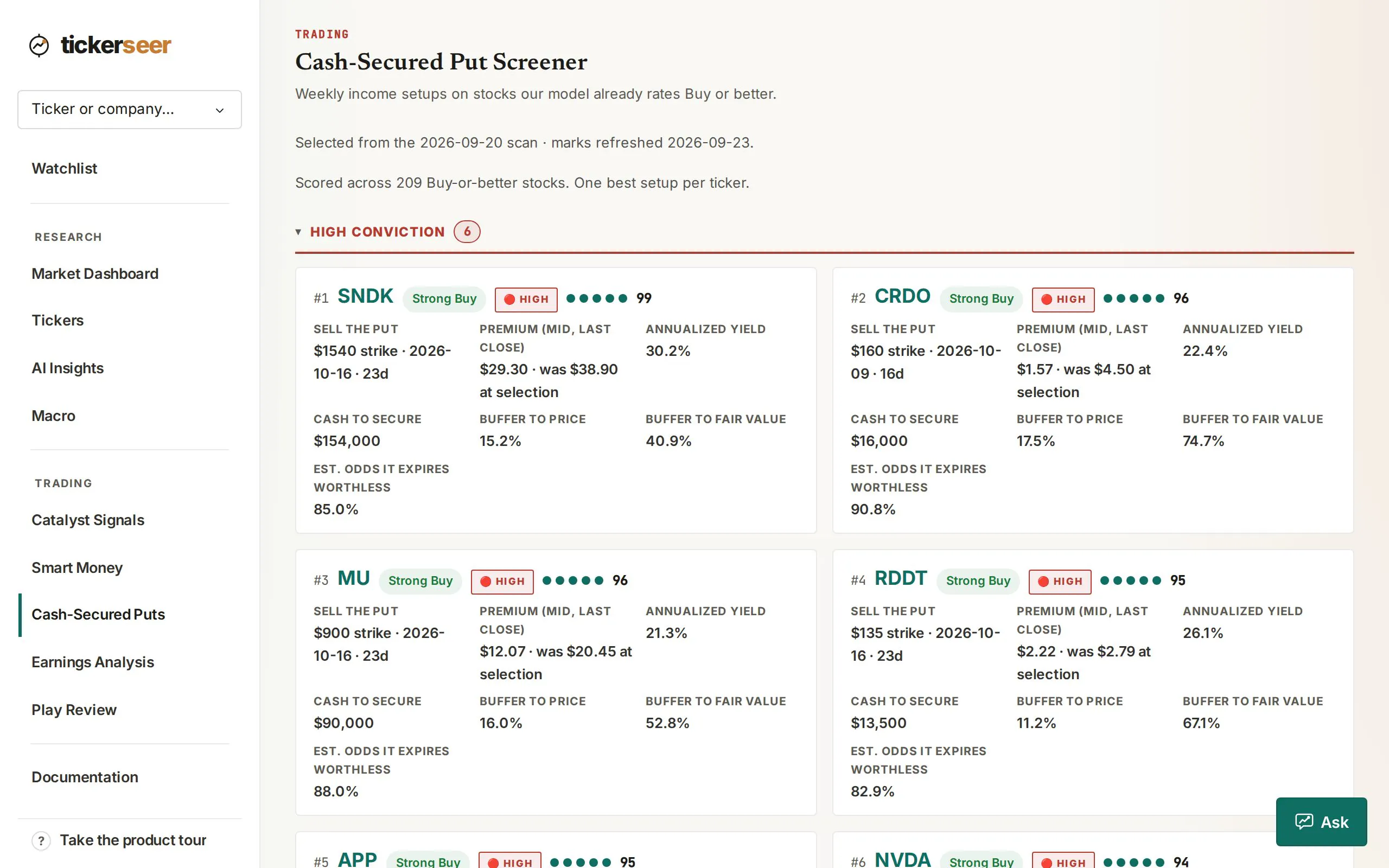The image size is (1389, 868).
Task: Open the Documentation link
Action: click(x=85, y=777)
